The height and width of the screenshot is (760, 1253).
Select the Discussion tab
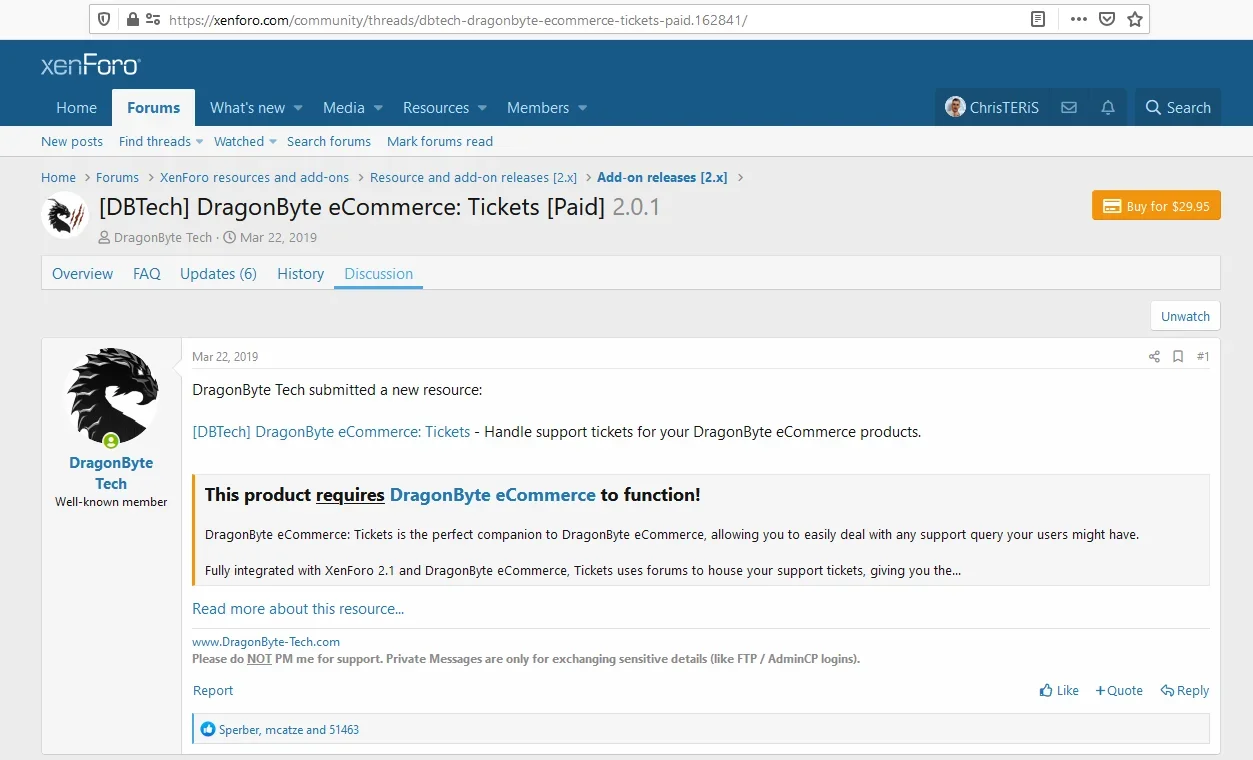[379, 273]
